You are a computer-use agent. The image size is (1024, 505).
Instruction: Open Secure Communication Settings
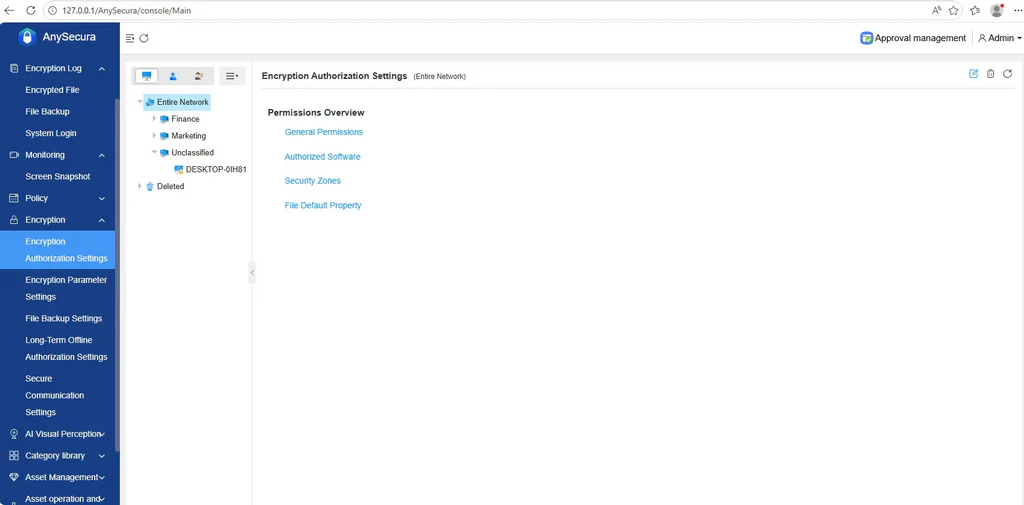pyautogui.click(x=55, y=395)
